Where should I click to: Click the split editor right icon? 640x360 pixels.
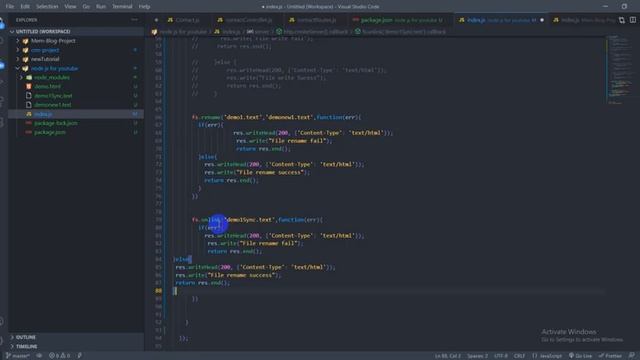click(x=633, y=20)
